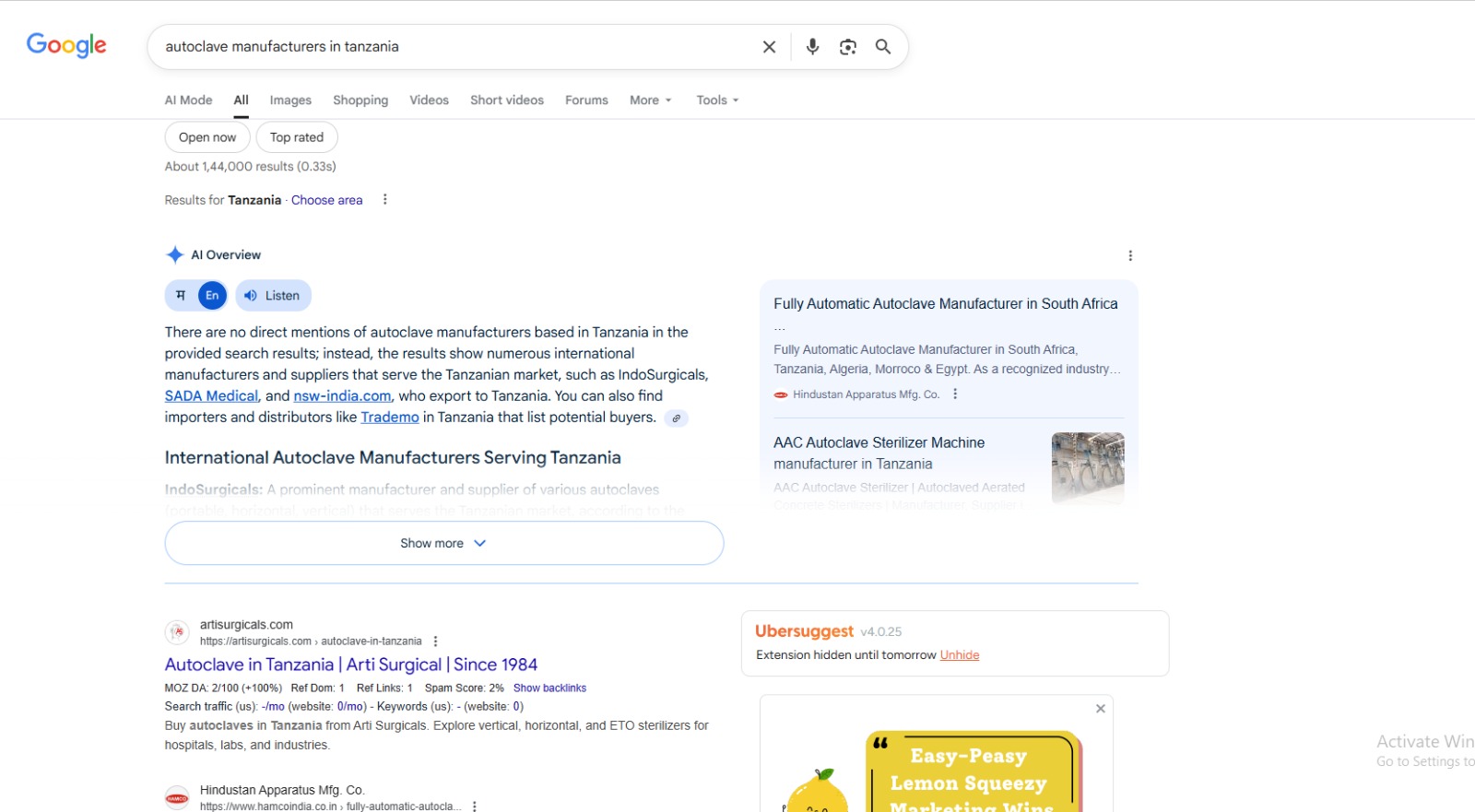Open Google Lens image search icon
1475x812 pixels.
click(848, 47)
